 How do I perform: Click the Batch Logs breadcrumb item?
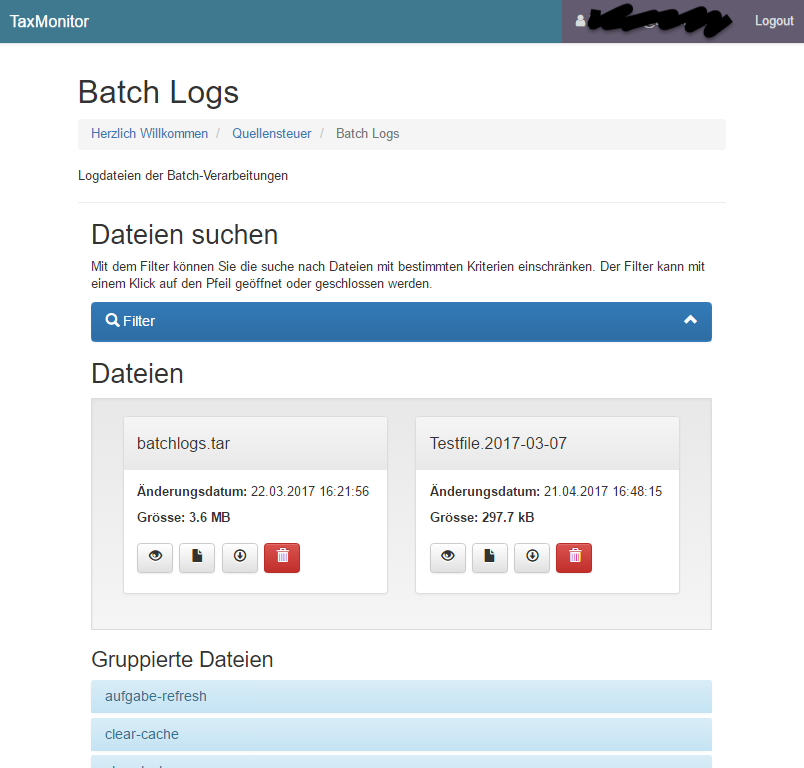click(368, 133)
